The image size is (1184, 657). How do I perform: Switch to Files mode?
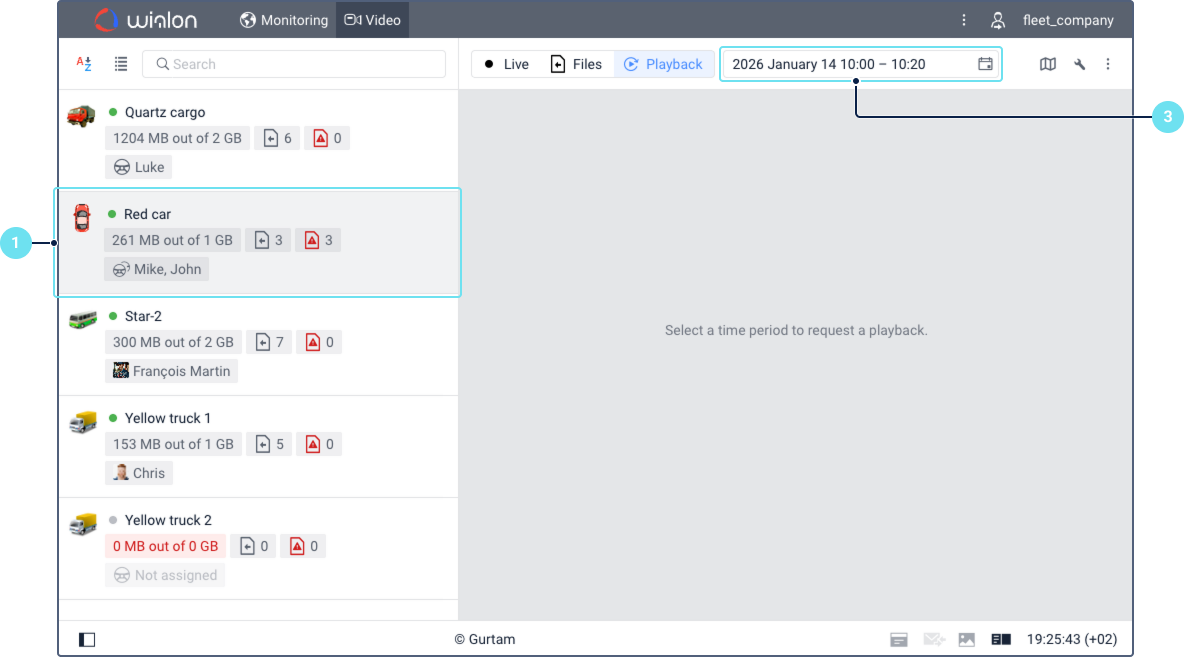pyautogui.click(x=576, y=64)
